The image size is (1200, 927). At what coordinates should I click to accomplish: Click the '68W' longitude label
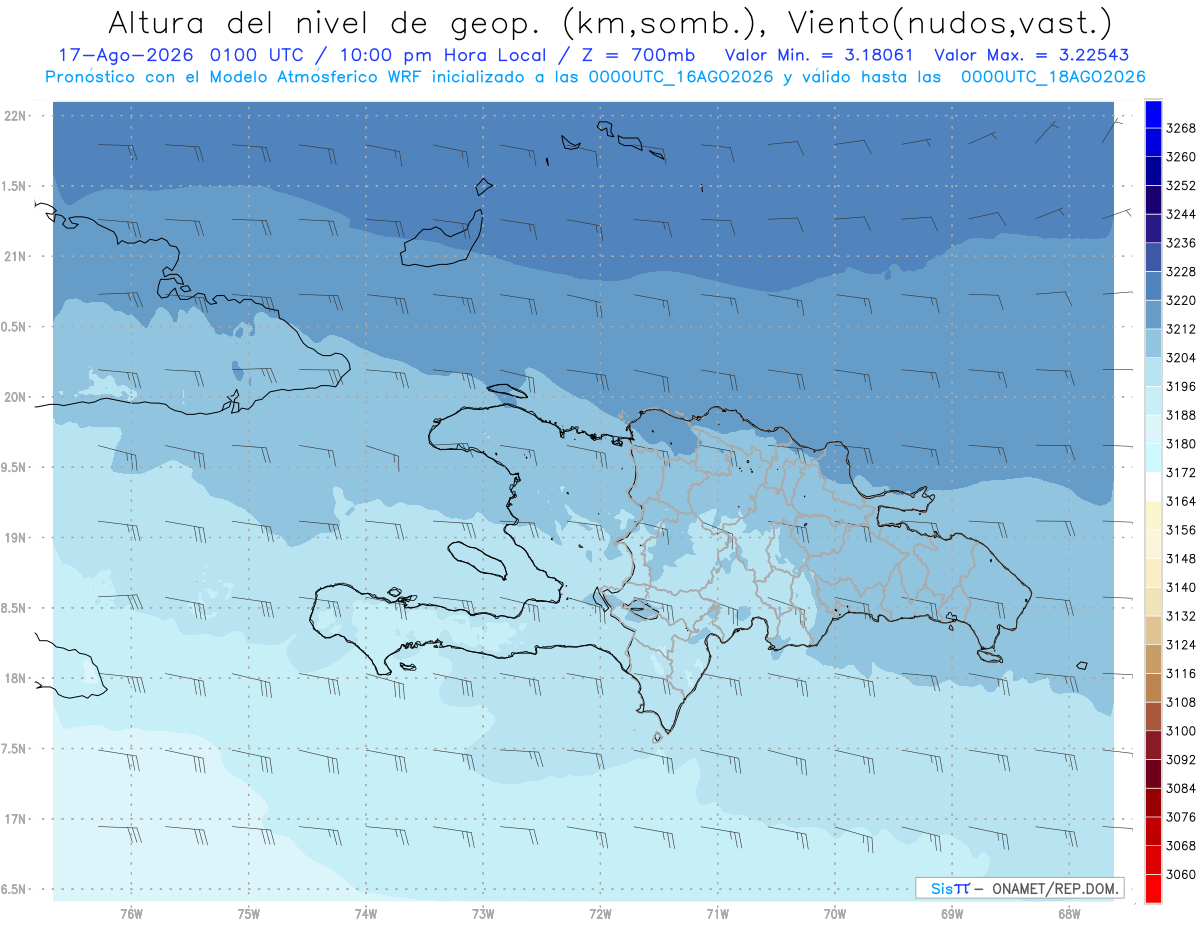(x=1069, y=914)
